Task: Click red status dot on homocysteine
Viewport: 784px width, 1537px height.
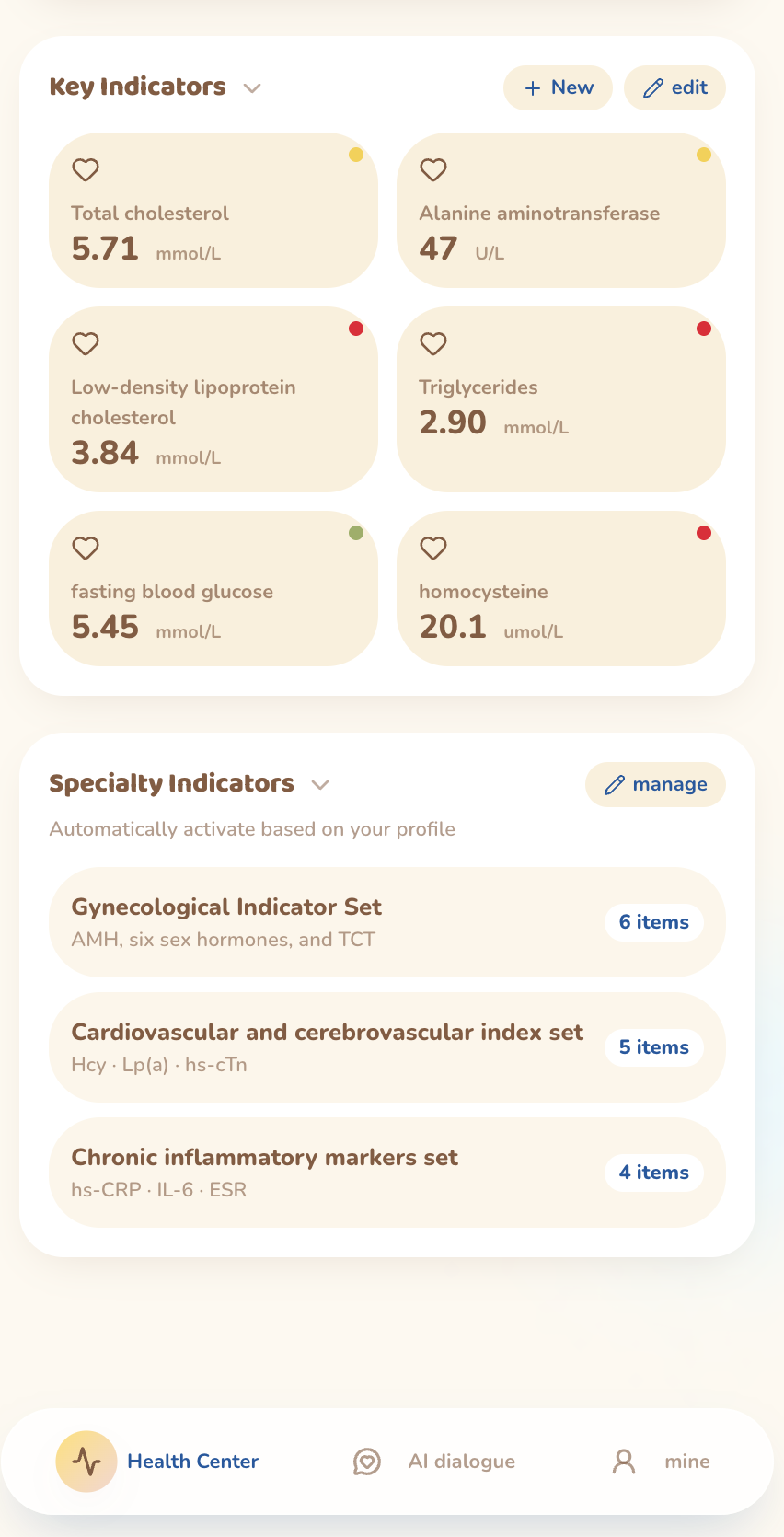Action: (704, 533)
